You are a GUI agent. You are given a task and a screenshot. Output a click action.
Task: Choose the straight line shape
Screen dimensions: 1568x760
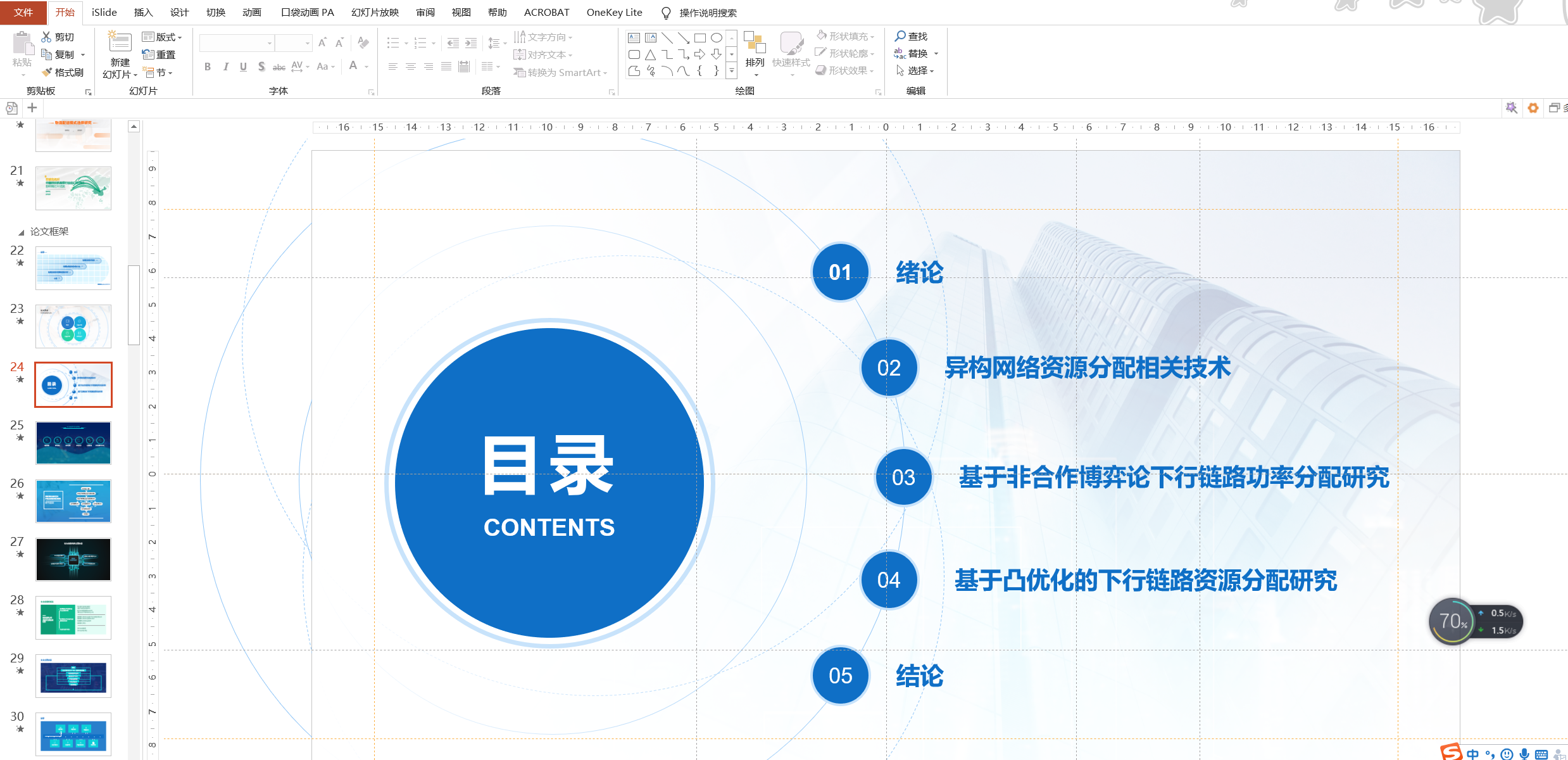(x=667, y=37)
